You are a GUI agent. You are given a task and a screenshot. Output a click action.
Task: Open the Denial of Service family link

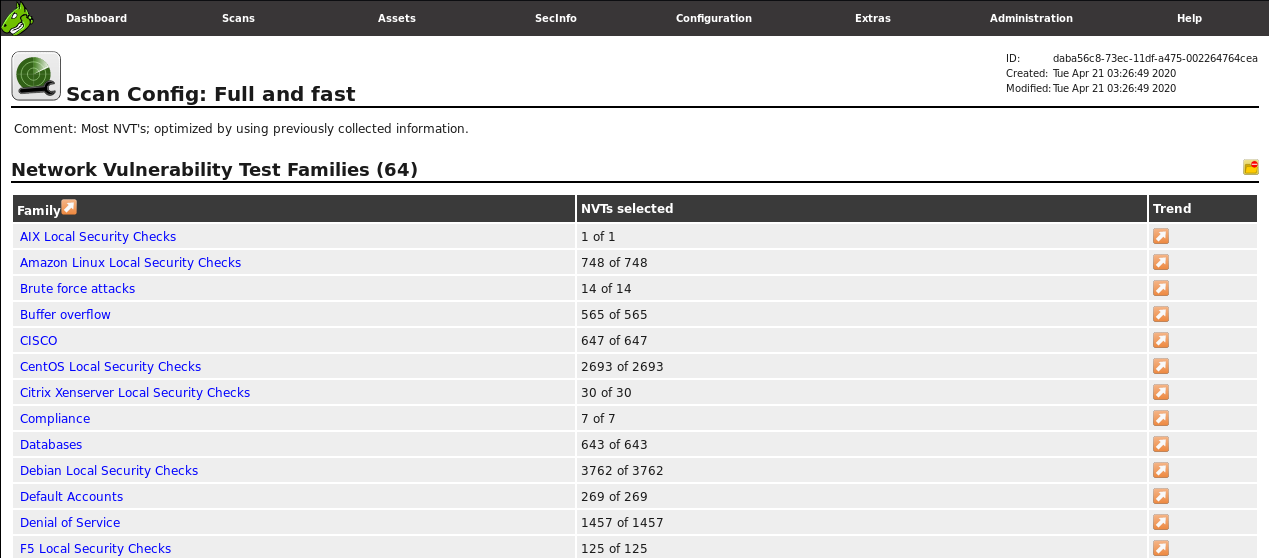click(x=70, y=523)
